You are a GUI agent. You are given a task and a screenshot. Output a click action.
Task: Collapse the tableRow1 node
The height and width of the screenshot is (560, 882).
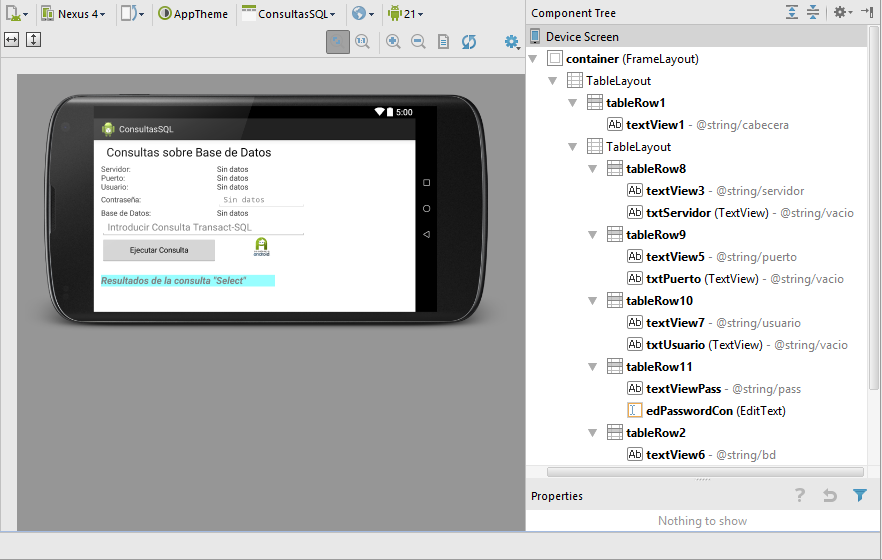pyautogui.click(x=573, y=103)
